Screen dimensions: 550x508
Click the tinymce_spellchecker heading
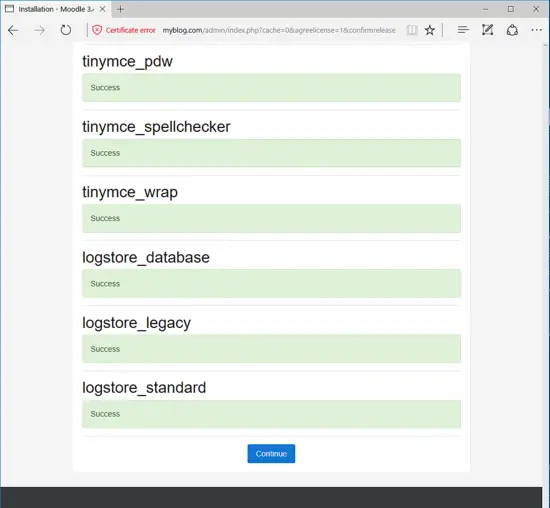click(x=156, y=127)
